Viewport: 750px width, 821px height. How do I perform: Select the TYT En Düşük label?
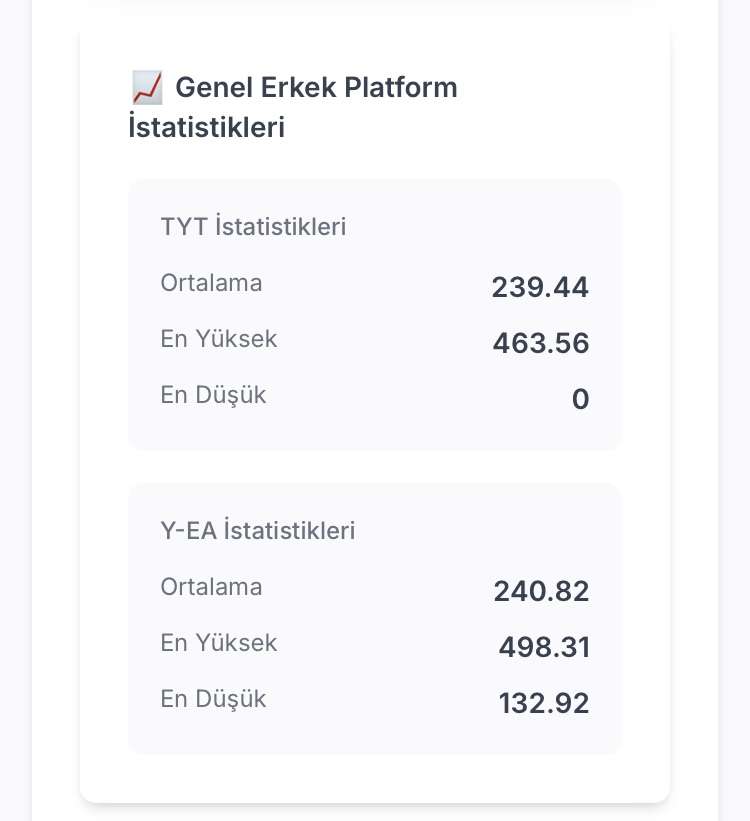213,395
